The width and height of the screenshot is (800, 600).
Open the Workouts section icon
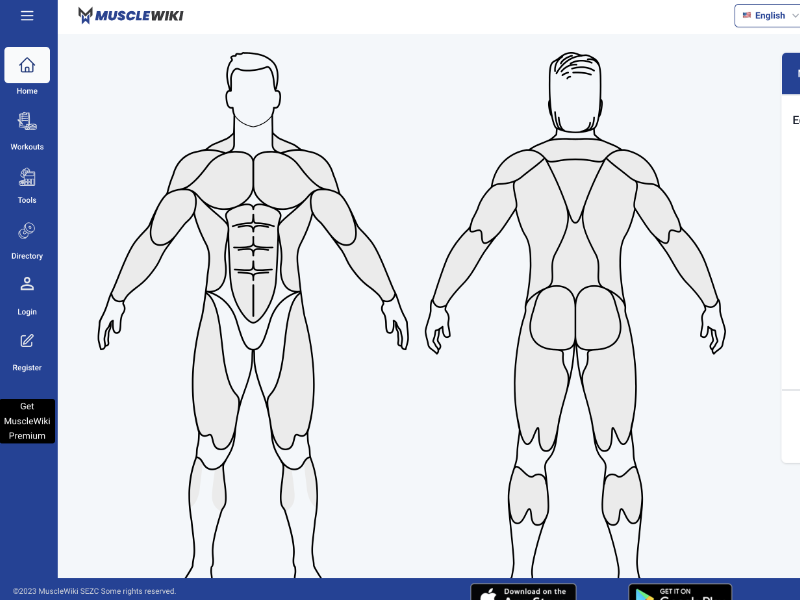[x=27, y=121]
